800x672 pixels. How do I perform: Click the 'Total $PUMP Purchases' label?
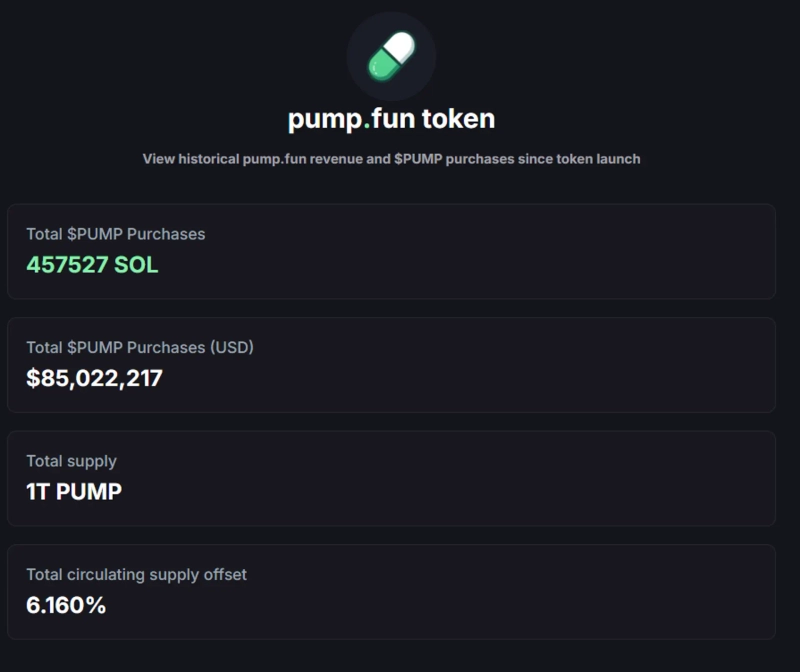pyautogui.click(x=115, y=234)
